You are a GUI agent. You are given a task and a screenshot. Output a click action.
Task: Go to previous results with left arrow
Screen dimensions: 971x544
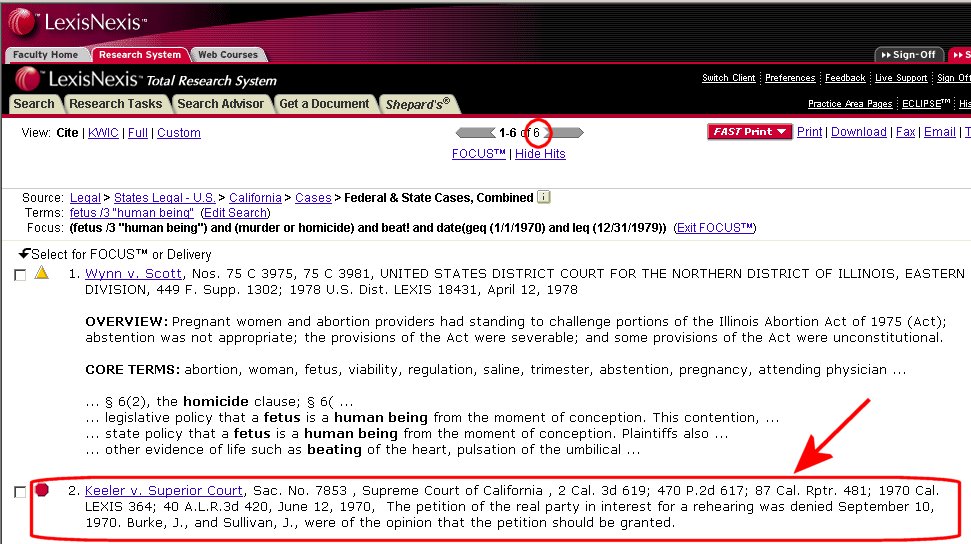pyautogui.click(x=475, y=133)
